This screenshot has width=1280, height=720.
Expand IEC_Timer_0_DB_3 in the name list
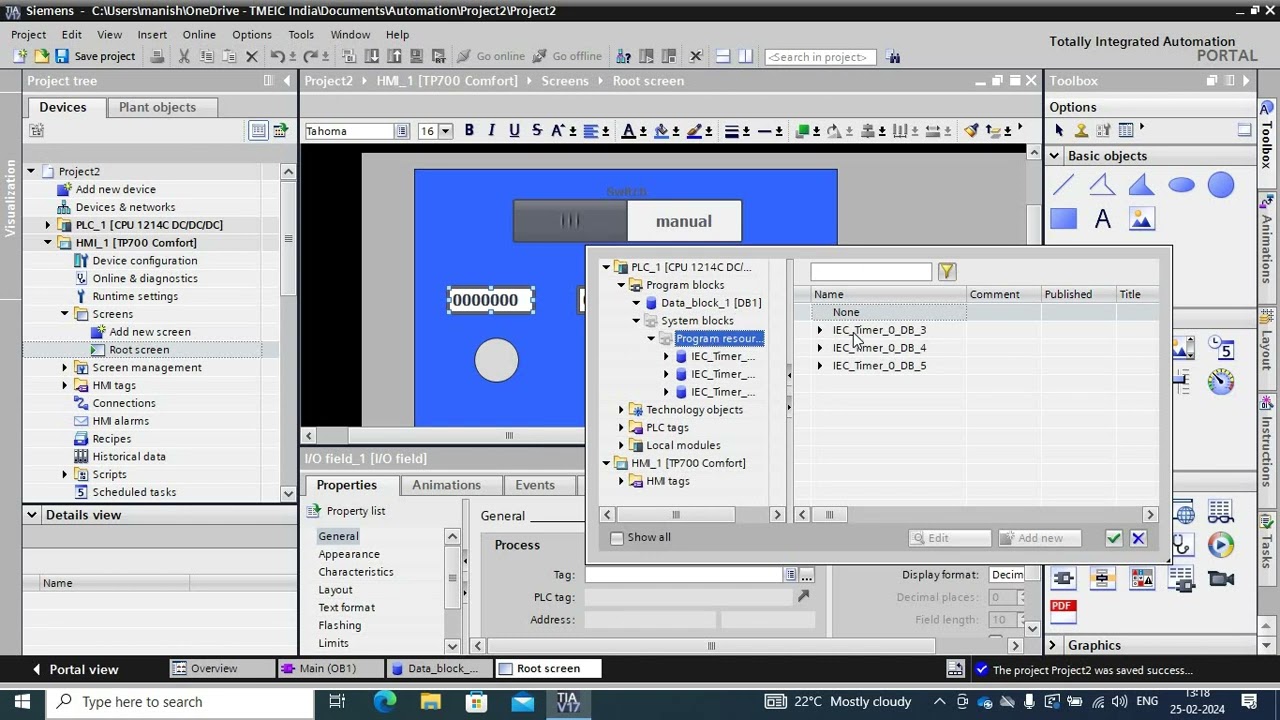820,330
